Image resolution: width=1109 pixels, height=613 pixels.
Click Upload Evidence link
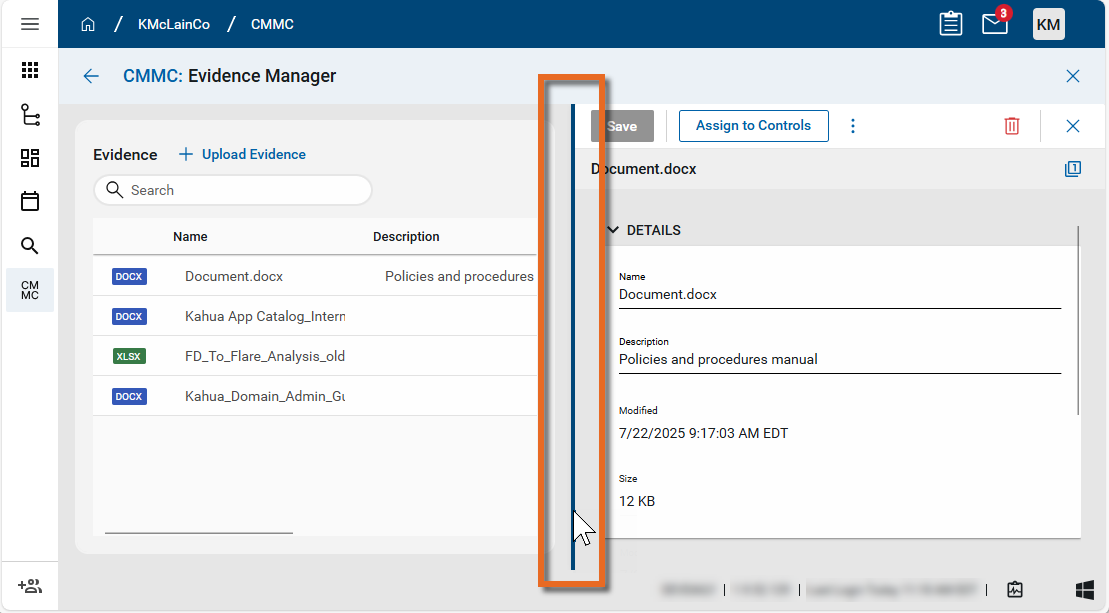242,154
